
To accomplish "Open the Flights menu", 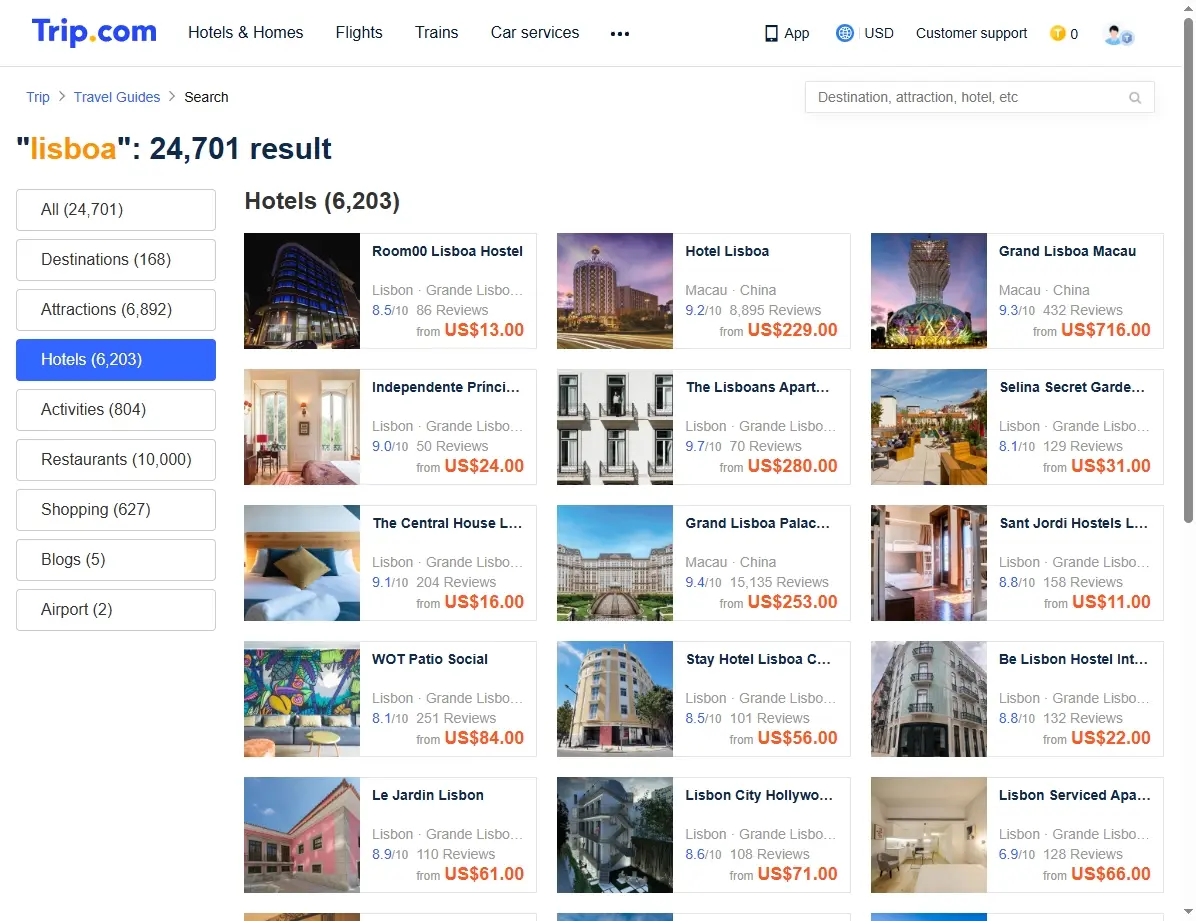I will (358, 33).
